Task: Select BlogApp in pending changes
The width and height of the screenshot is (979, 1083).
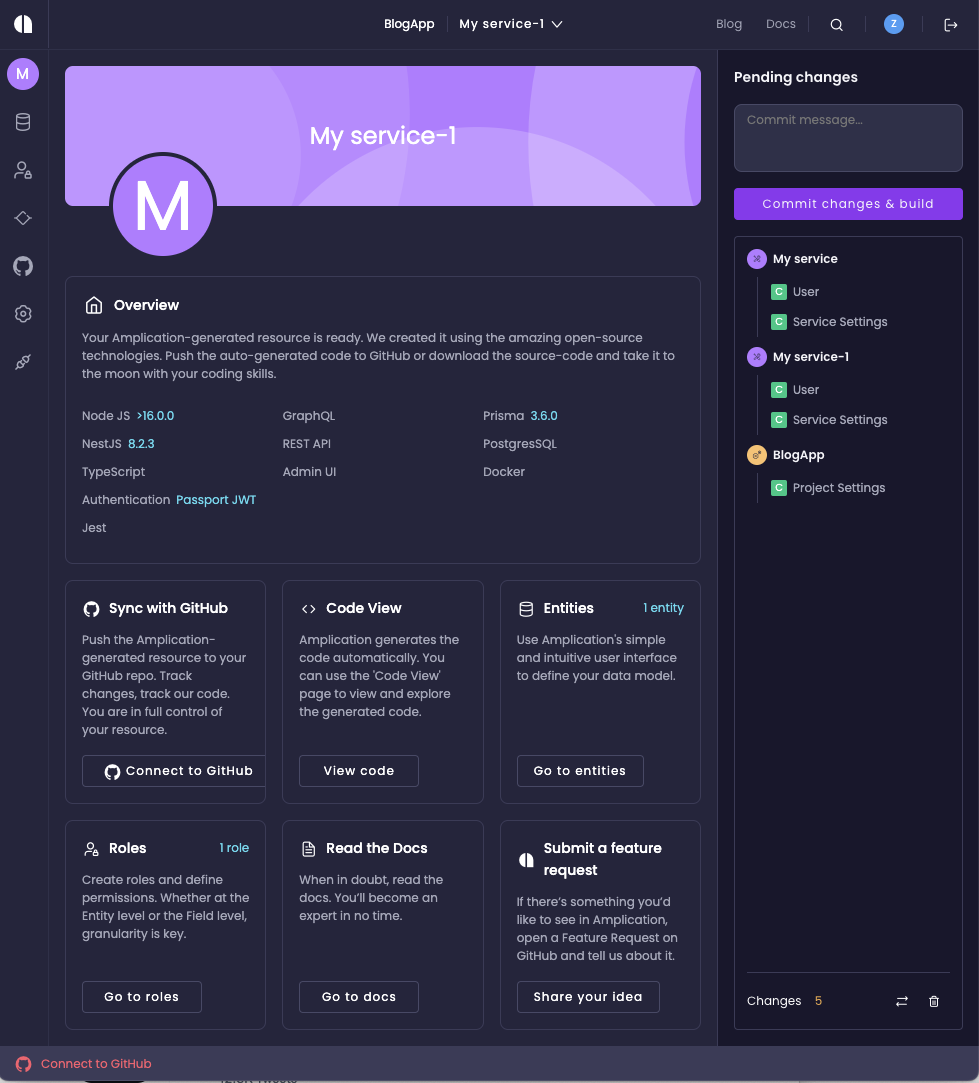Action: tap(798, 455)
